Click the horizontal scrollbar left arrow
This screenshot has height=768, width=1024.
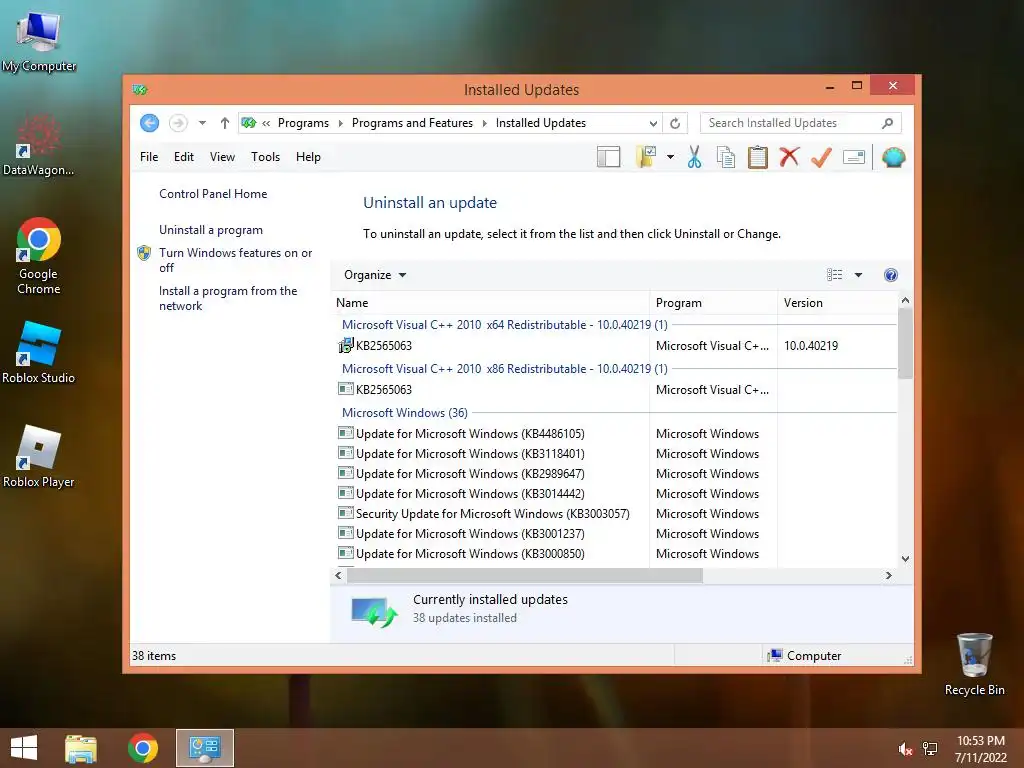(338, 575)
